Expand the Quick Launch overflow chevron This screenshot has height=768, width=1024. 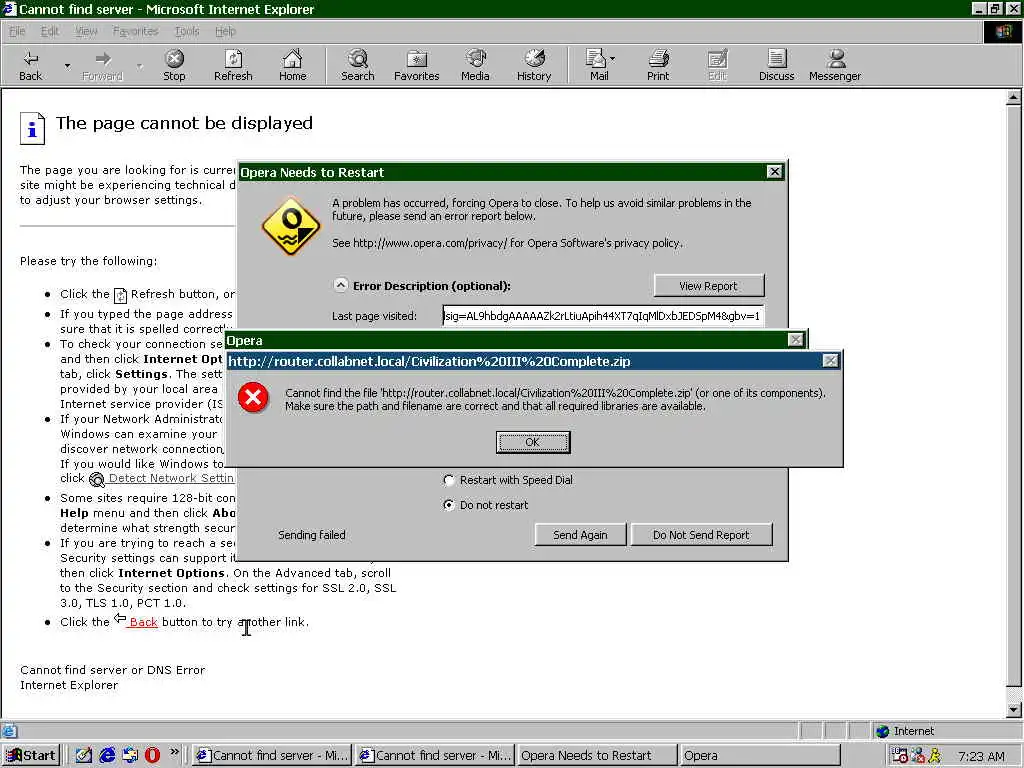(x=175, y=752)
